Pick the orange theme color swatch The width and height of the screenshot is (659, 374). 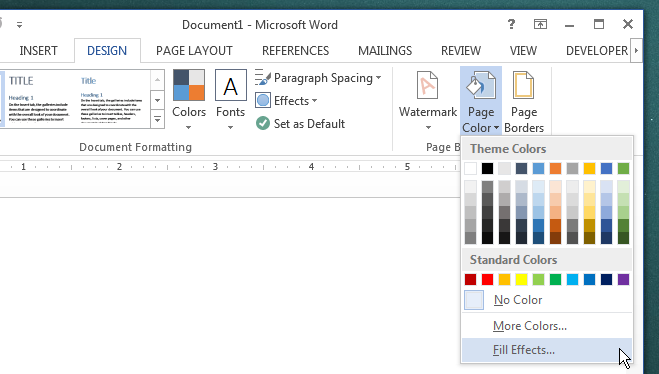555,169
